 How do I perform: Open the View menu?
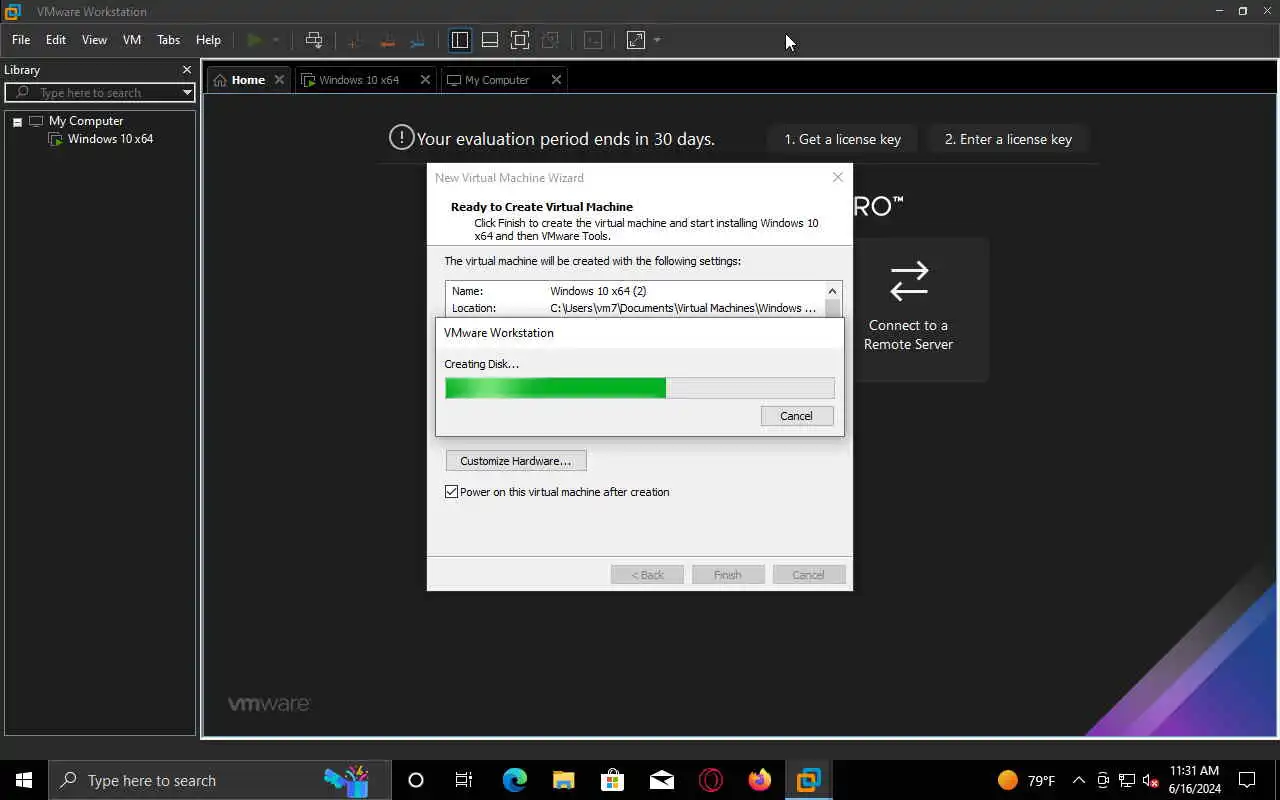94,40
